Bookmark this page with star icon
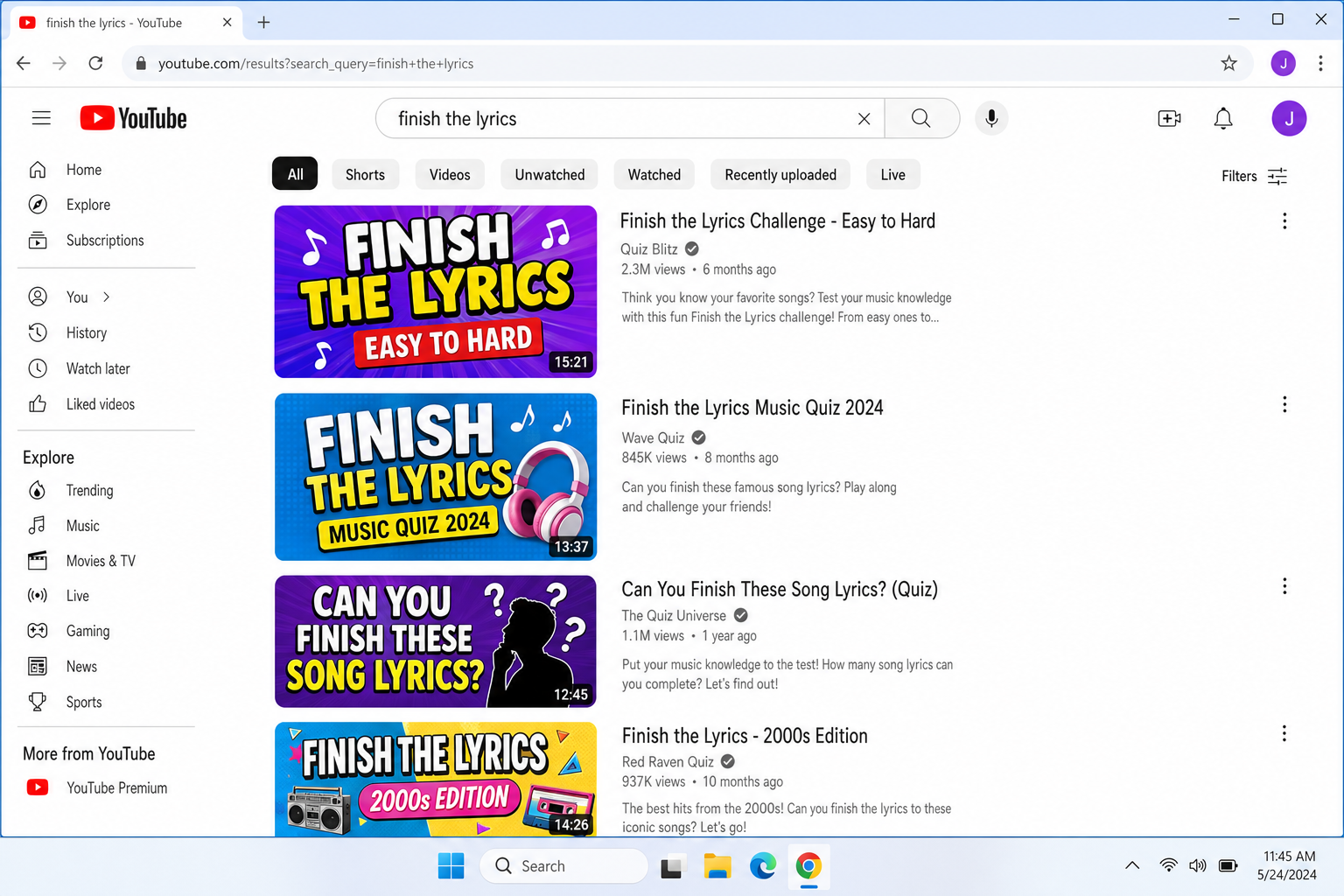 (x=1229, y=63)
